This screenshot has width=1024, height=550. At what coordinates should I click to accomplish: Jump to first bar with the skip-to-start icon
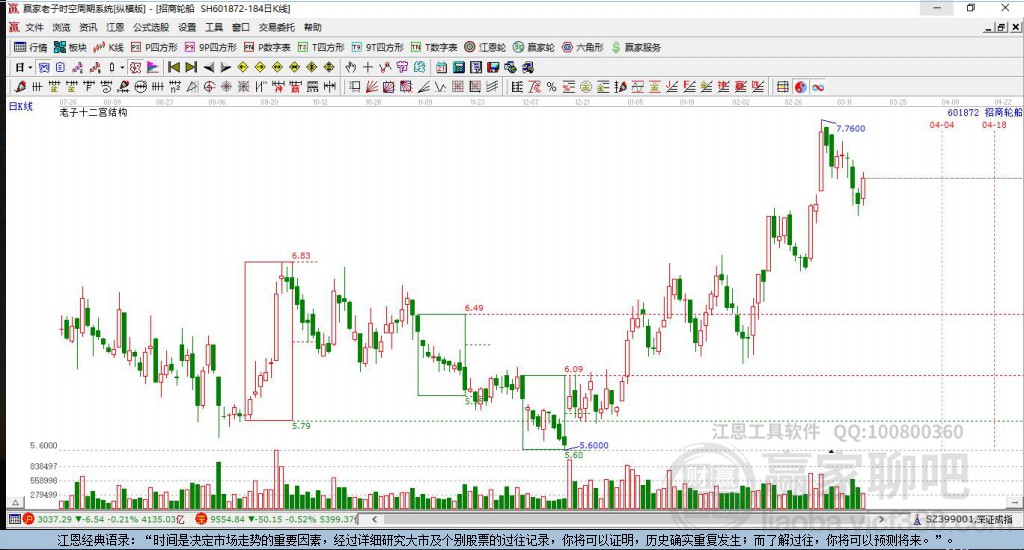click(x=174, y=67)
